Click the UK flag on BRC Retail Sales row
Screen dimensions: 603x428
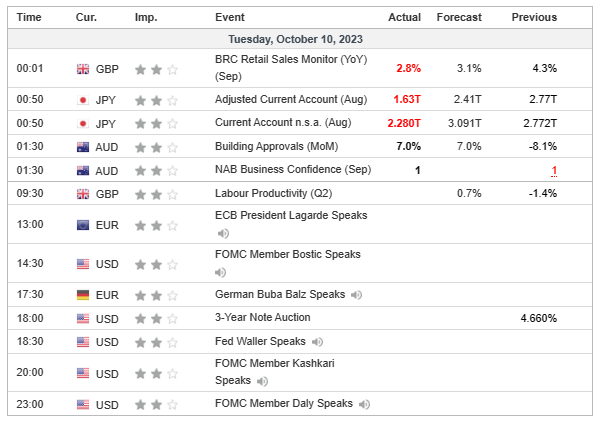tap(83, 69)
